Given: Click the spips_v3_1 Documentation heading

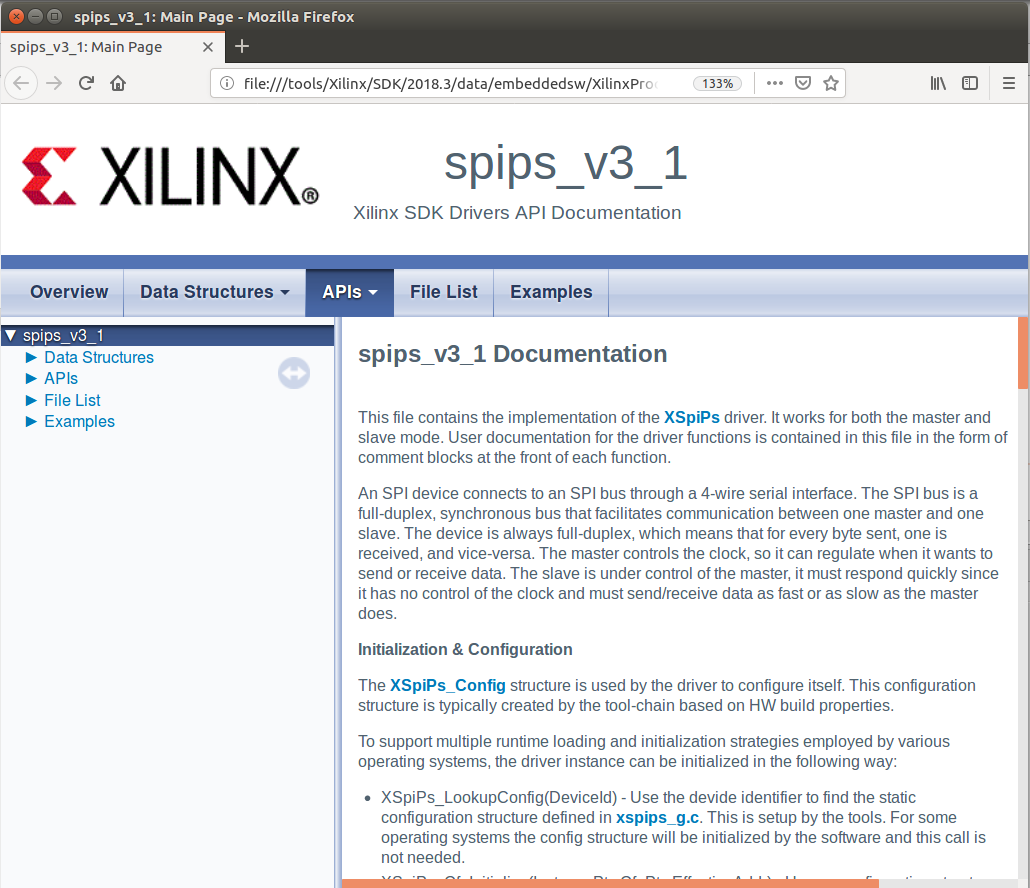Looking at the screenshot, I should tap(512, 354).
